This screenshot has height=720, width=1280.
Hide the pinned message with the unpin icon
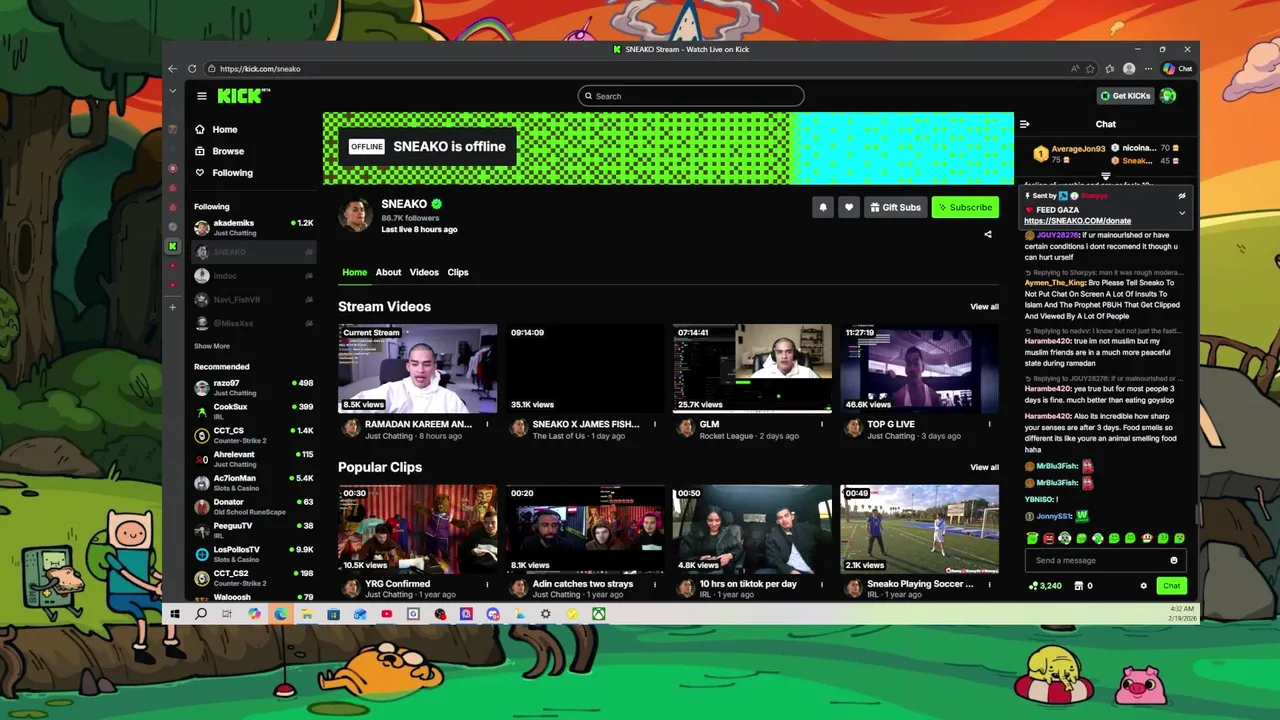pos(1181,196)
